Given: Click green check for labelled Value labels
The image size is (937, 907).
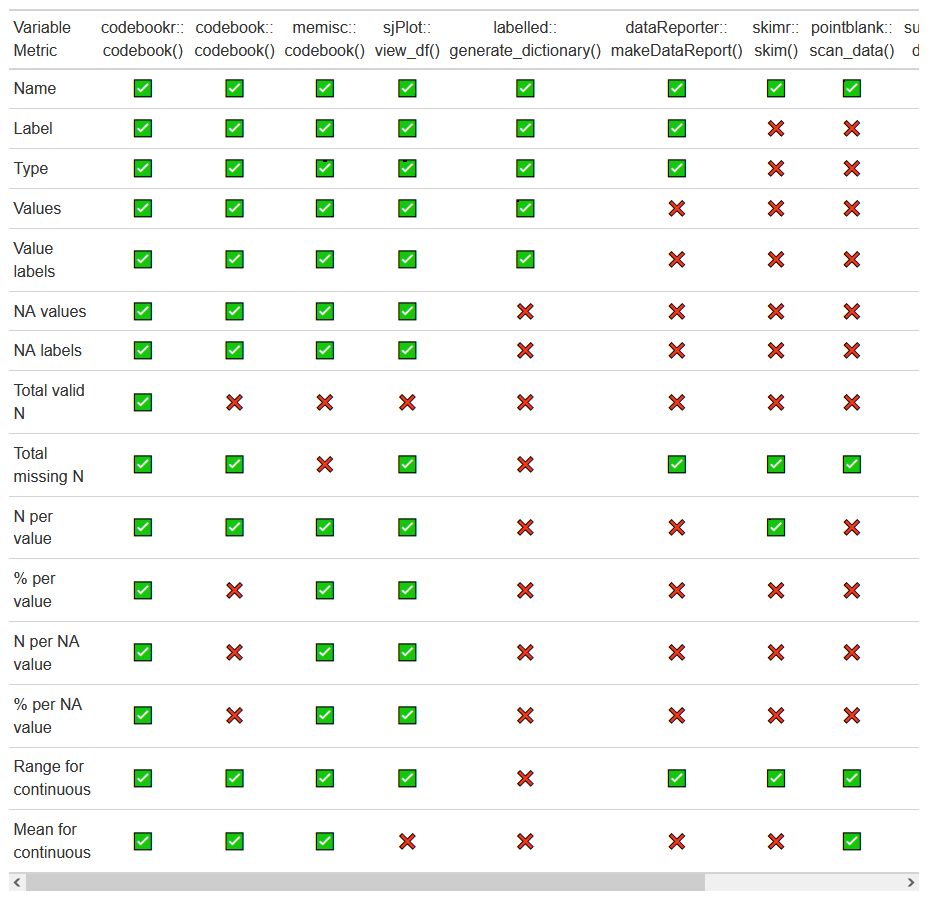Looking at the screenshot, I should 525,260.
